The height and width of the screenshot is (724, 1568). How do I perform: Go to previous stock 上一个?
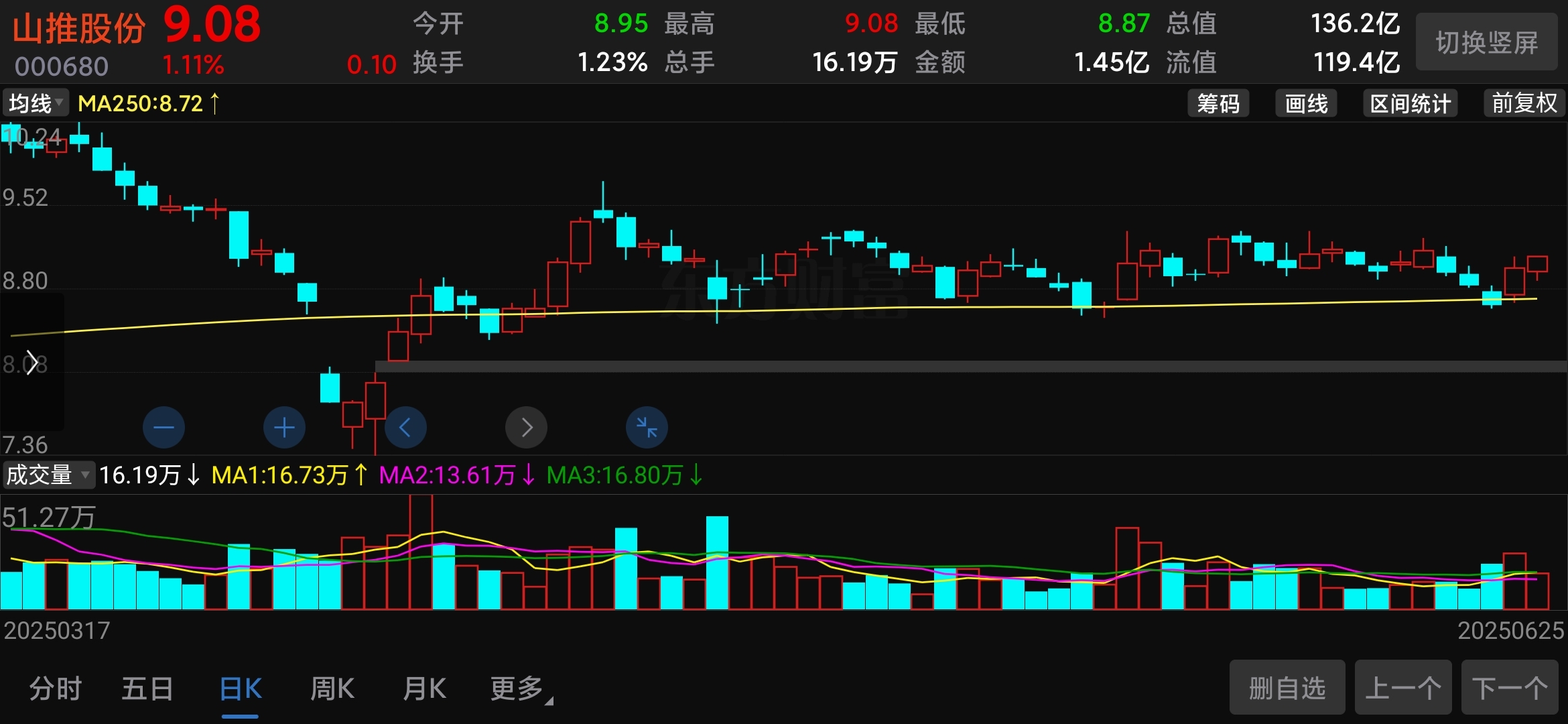(1403, 688)
